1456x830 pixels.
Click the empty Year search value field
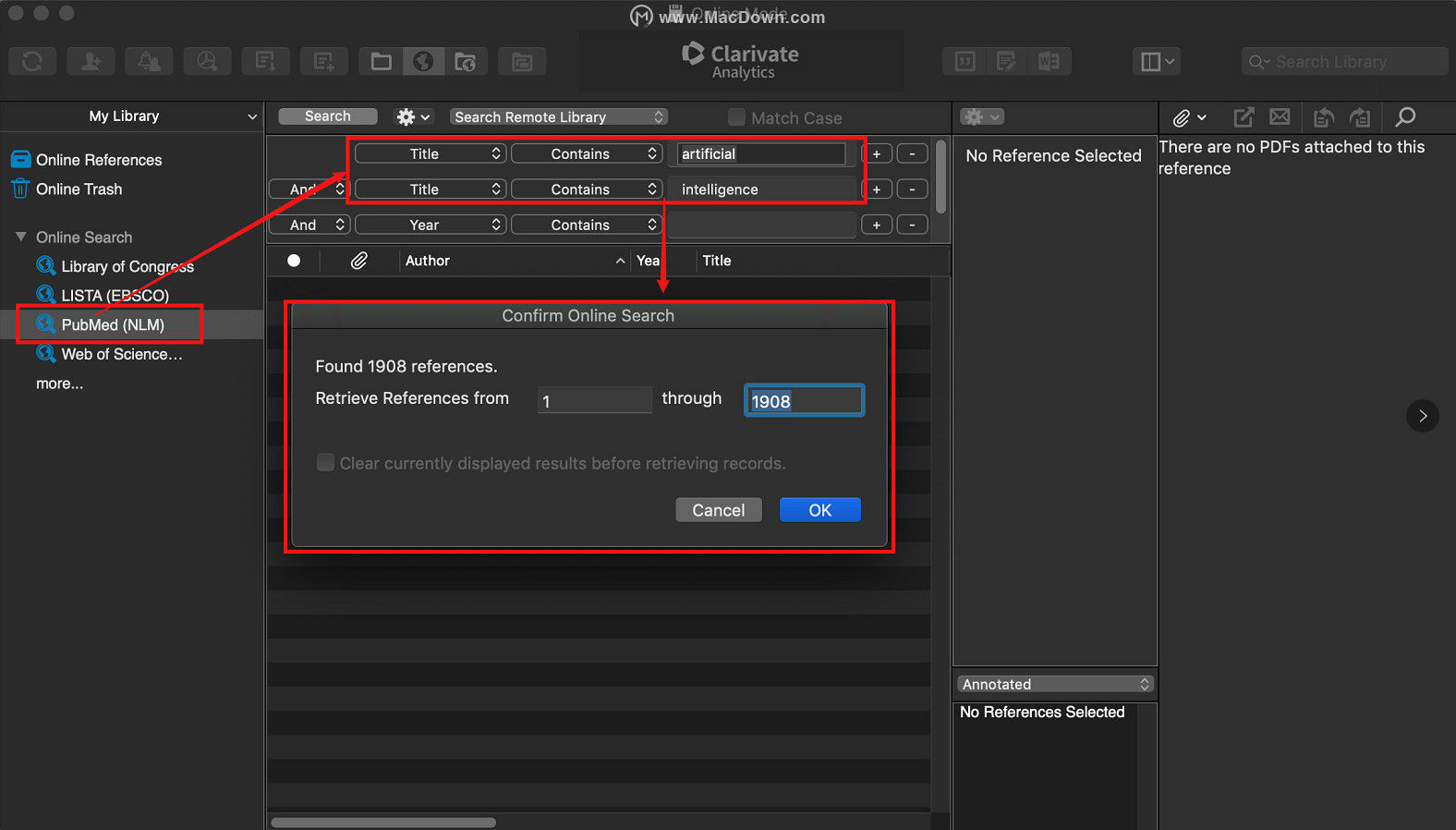click(x=761, y=225)
